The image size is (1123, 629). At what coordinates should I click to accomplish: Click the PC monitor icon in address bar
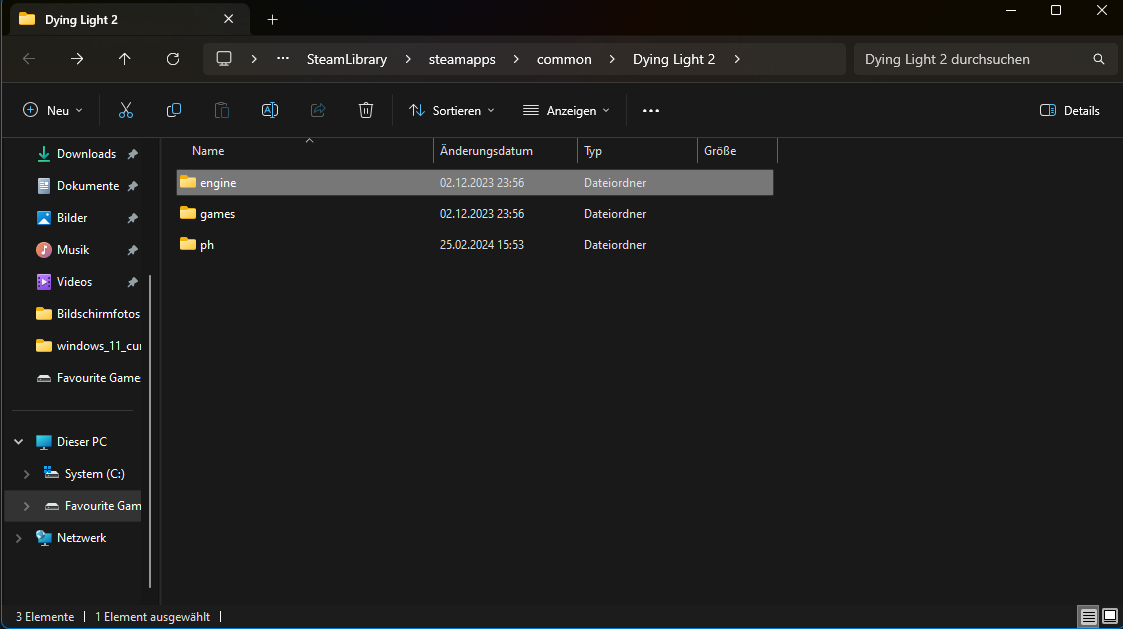click(224, 59)
